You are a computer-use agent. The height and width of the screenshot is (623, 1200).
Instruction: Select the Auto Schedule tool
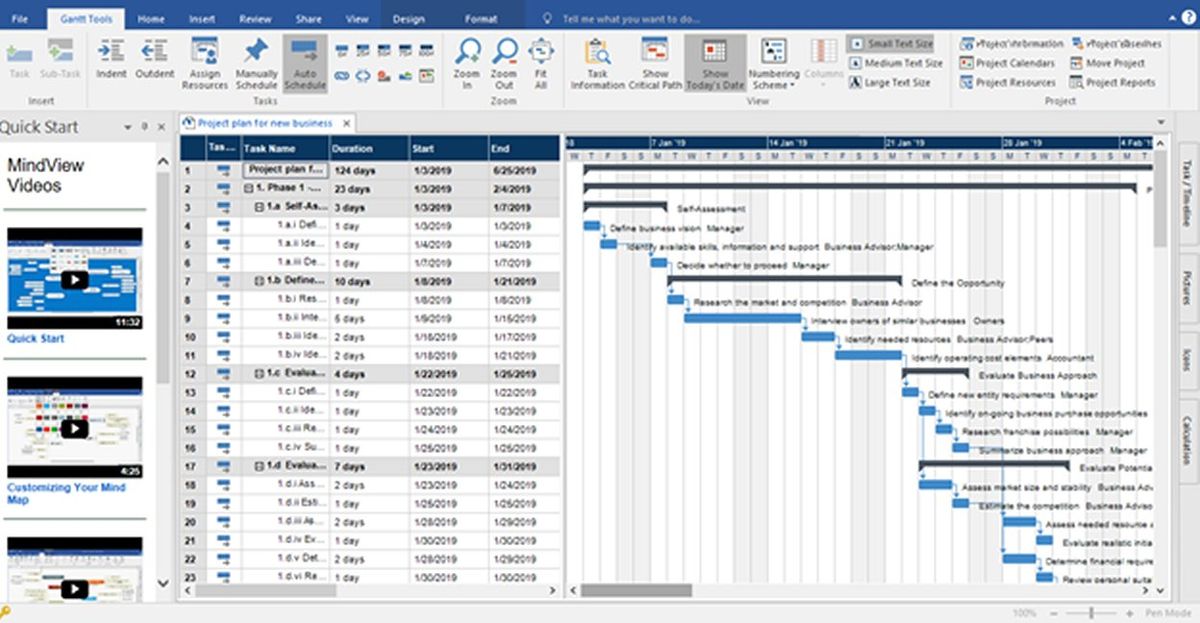tap(305, 62)
